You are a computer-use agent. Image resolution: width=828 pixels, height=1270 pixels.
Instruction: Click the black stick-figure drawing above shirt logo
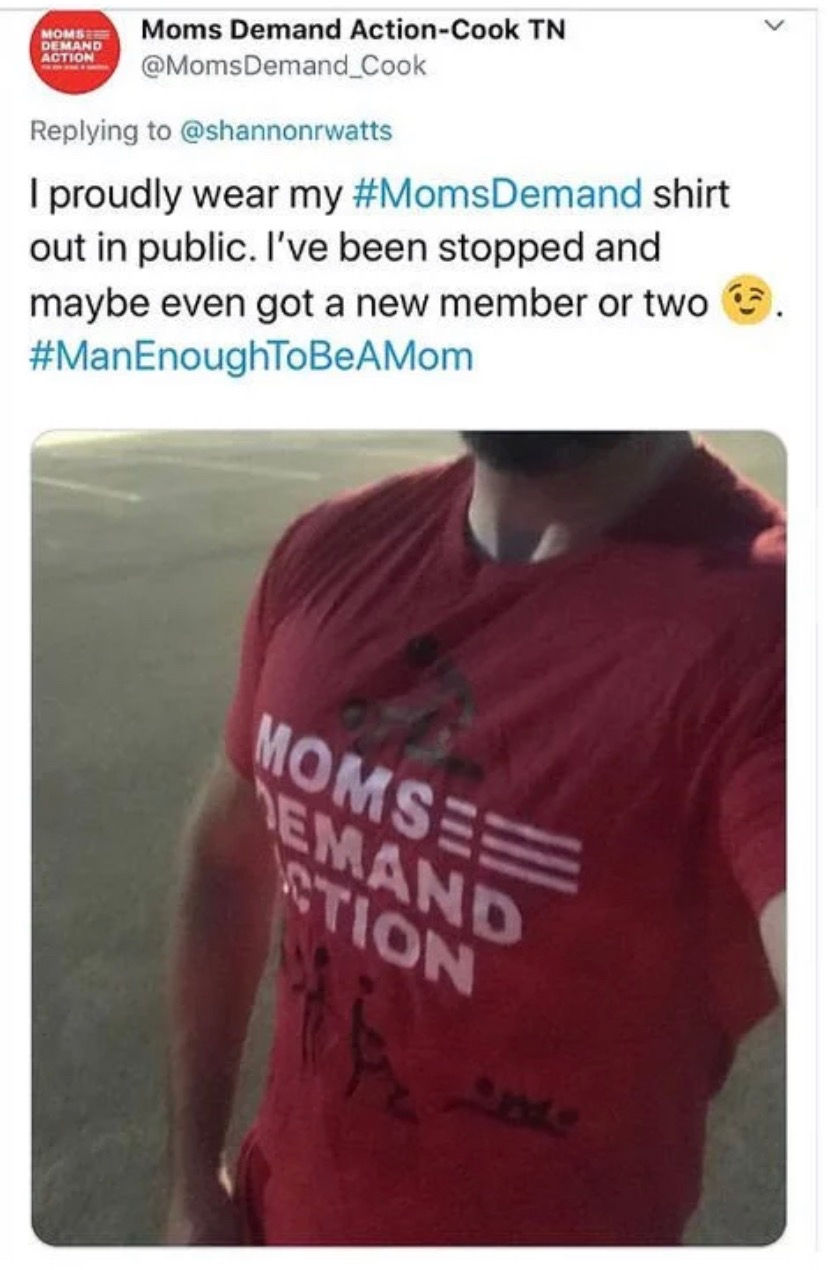(415, 706)
